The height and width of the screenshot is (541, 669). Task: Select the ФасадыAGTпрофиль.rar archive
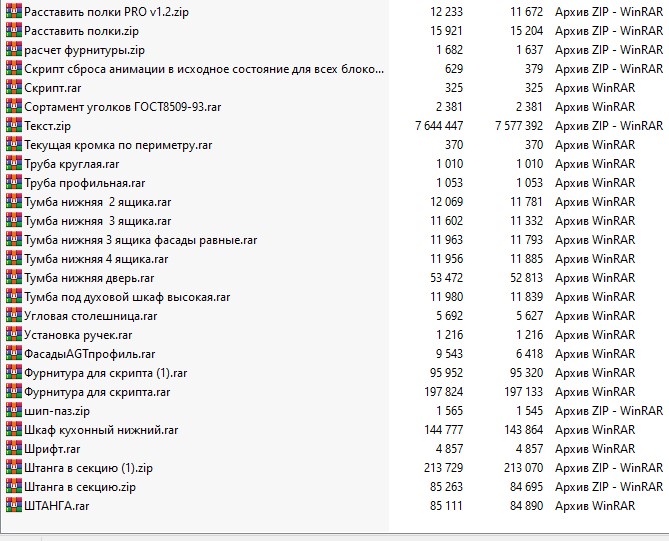click(x=90, y=354)
